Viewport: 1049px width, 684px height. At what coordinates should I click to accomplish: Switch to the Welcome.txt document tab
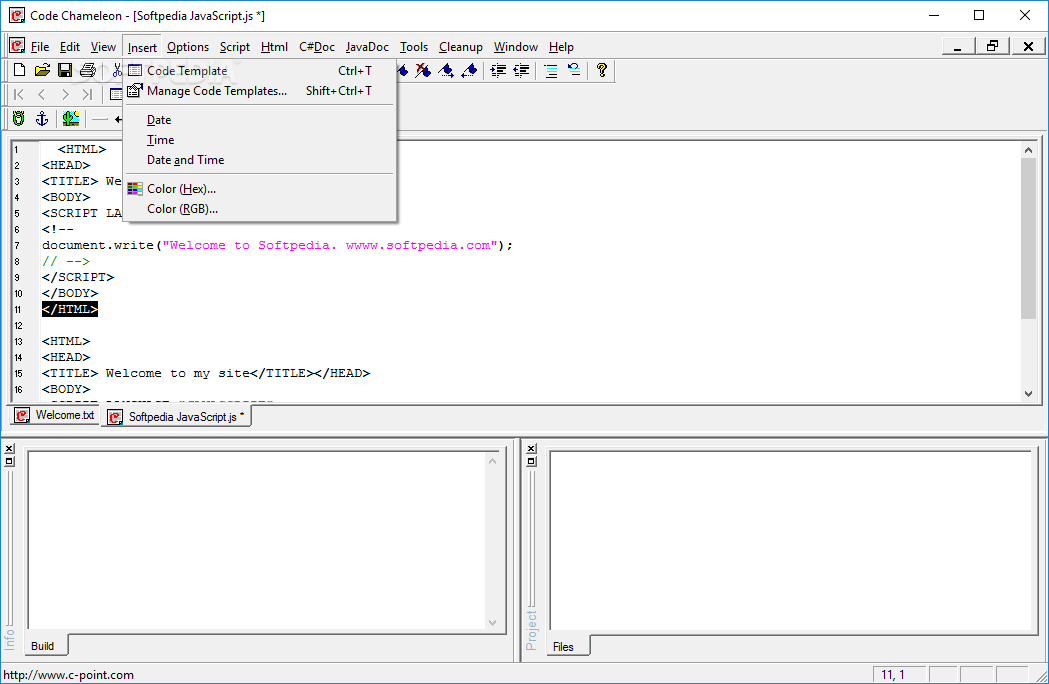[x=55, y=415]
